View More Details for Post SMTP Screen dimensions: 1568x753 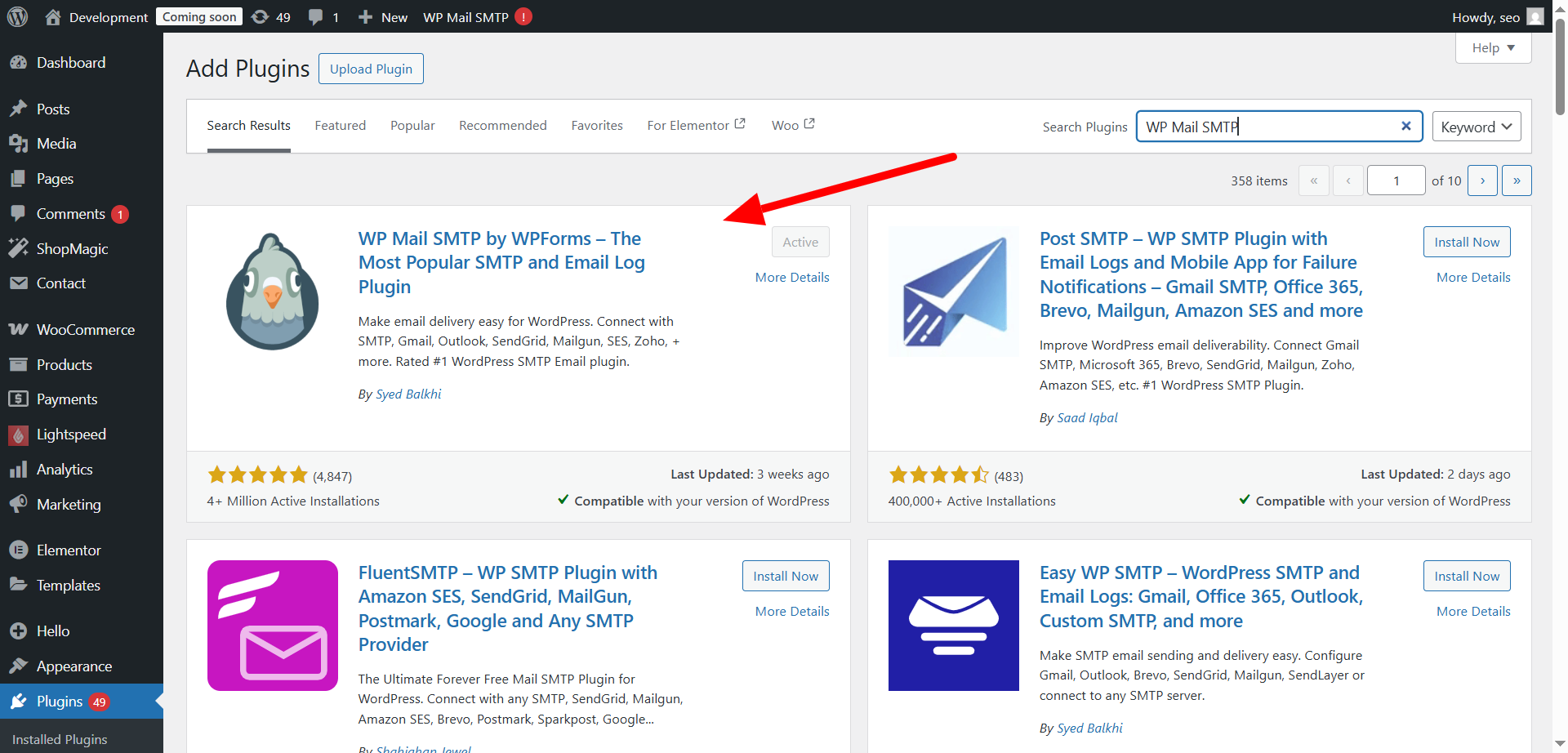(1473, 278)
